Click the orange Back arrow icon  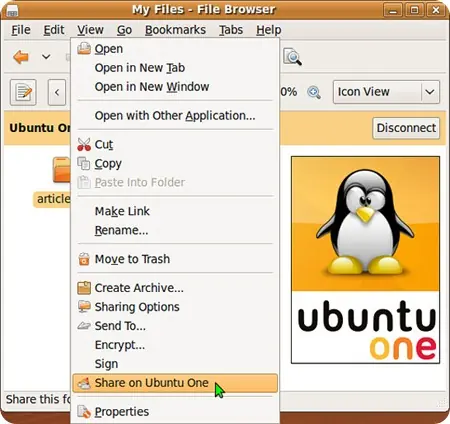pos(21,57)
